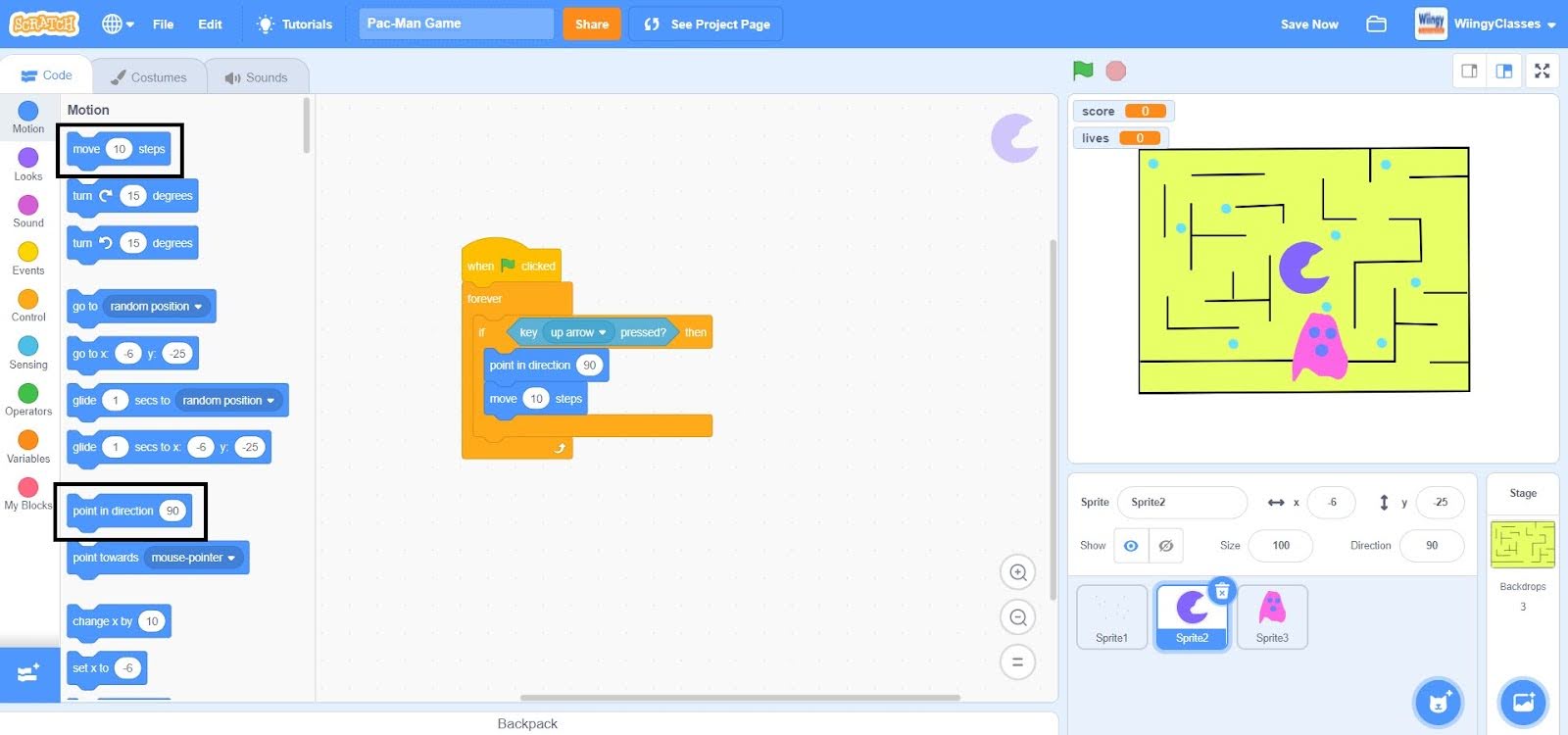
Task: Edit the sprite name field Sprite2
Action: point(1182,502)
